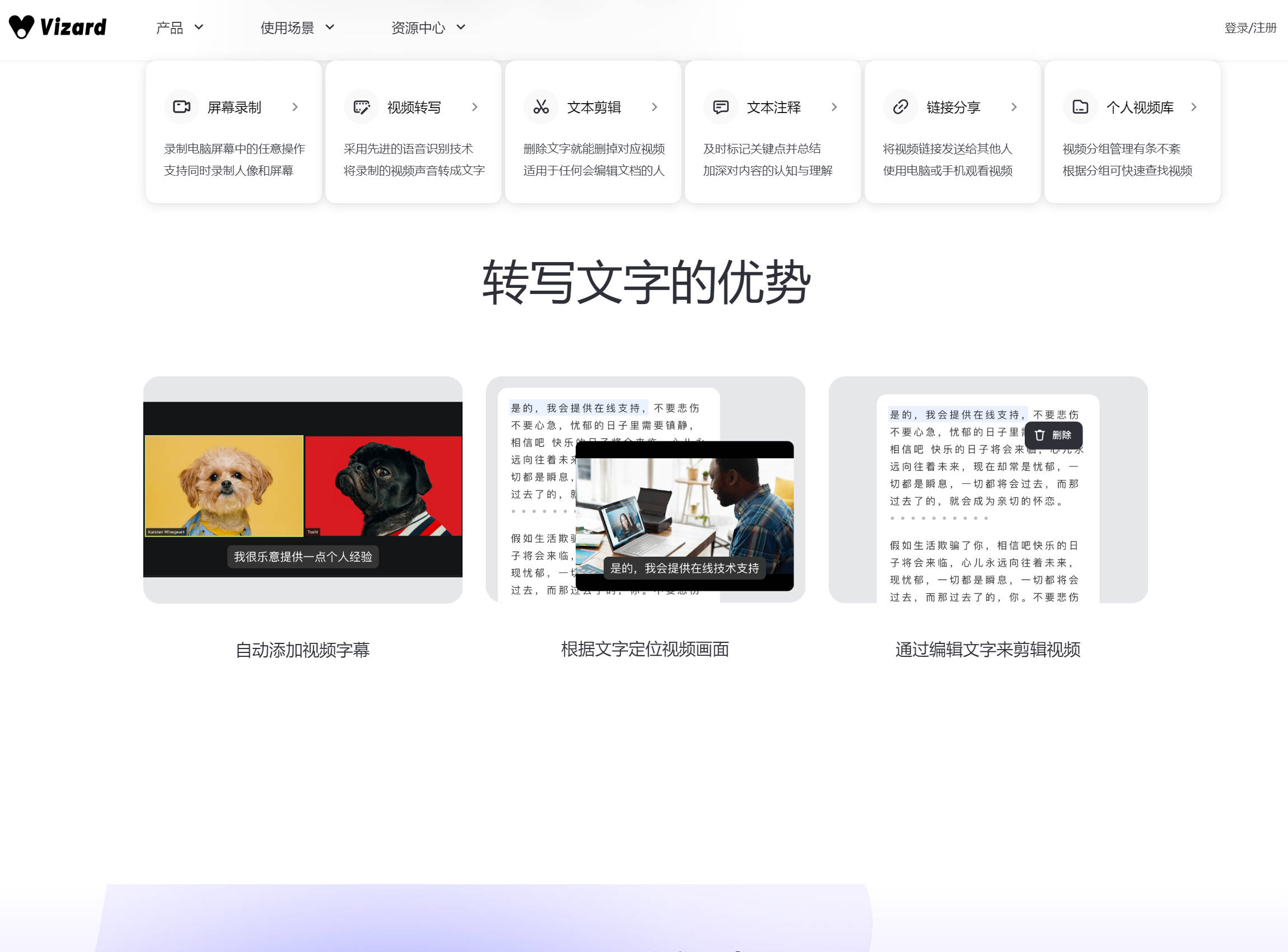Click the personal video library folder icon
Image resolution: width=1288 pixels, height=952 pixels.
coord(1081,106)
